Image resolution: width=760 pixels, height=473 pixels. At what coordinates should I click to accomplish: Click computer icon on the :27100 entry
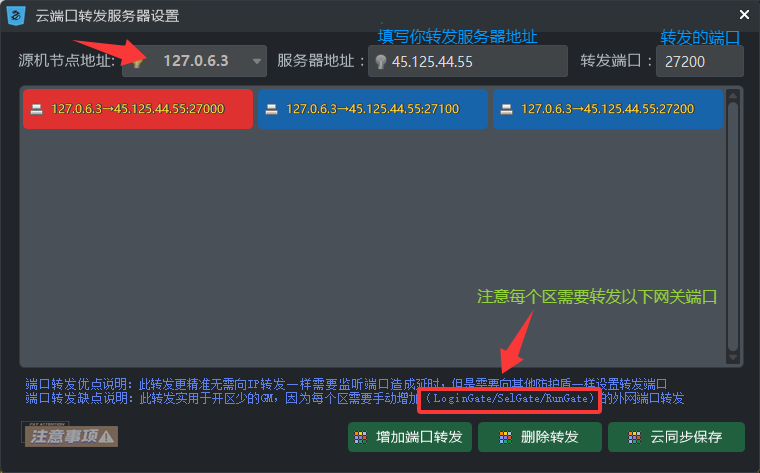pos(271,110)
